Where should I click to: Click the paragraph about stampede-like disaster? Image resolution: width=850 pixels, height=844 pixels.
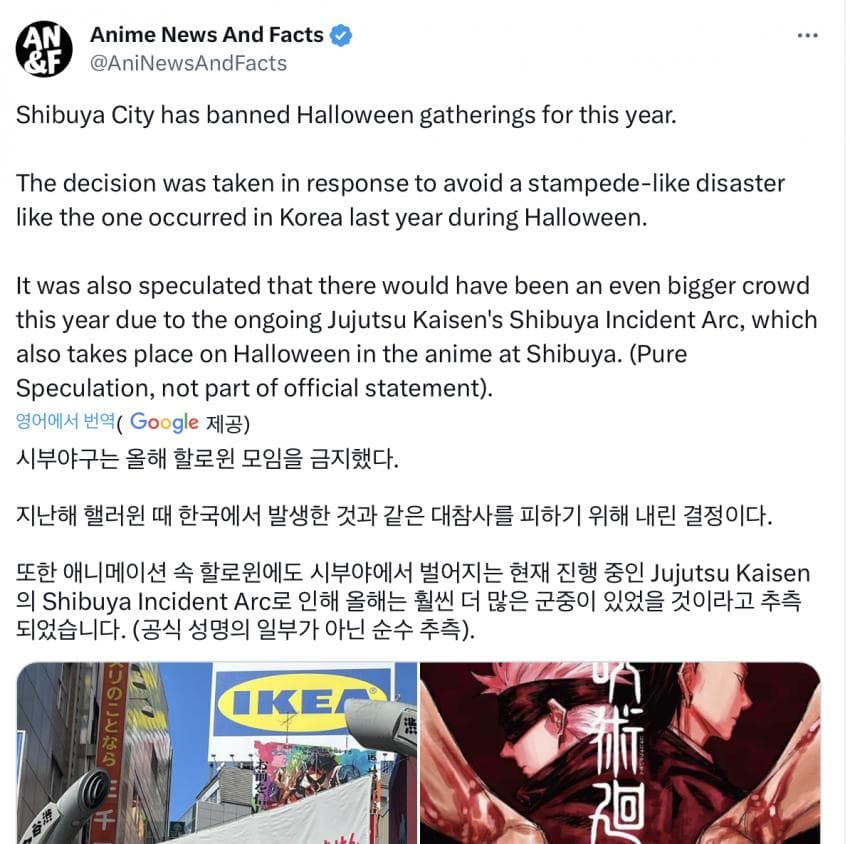(400, 200)
